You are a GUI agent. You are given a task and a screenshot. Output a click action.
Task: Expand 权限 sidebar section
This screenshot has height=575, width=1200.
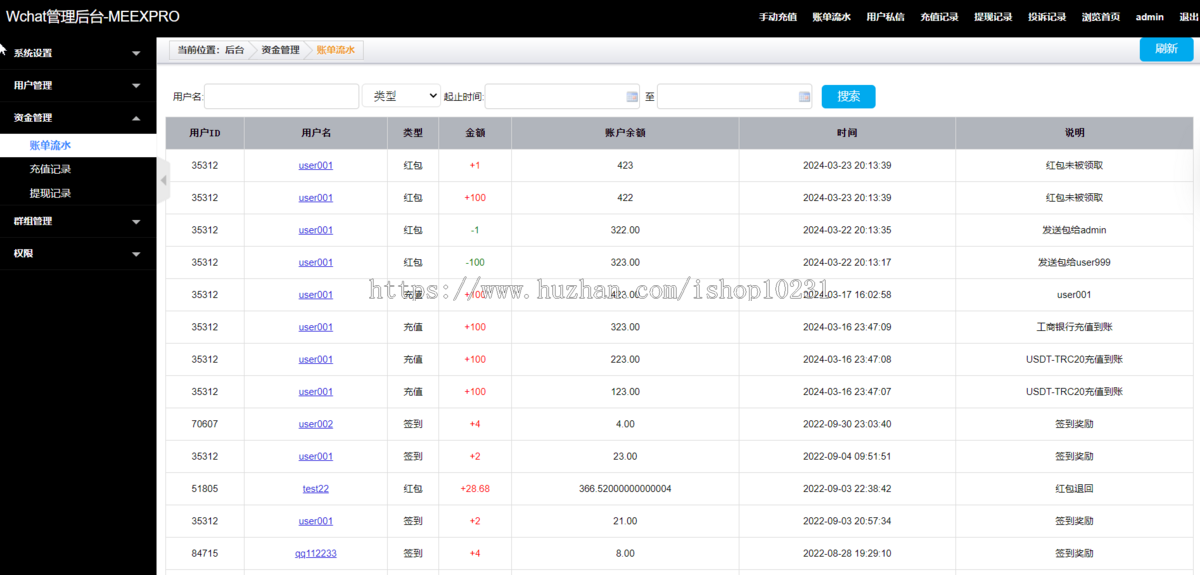point(78,253)
